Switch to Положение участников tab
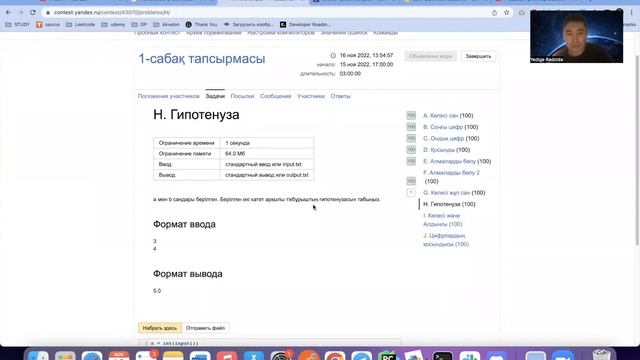640x360 pixels. coord(169,96)
